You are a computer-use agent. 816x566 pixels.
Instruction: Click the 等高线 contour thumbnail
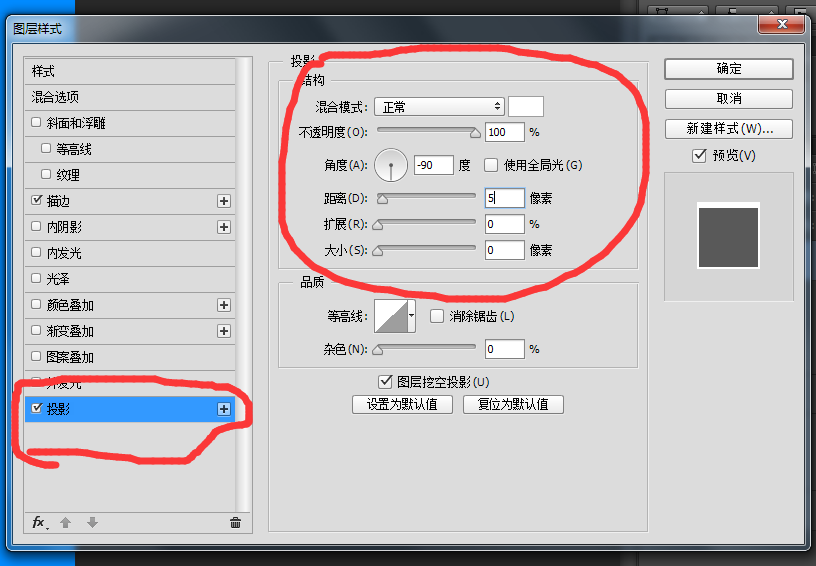(391, 316)
